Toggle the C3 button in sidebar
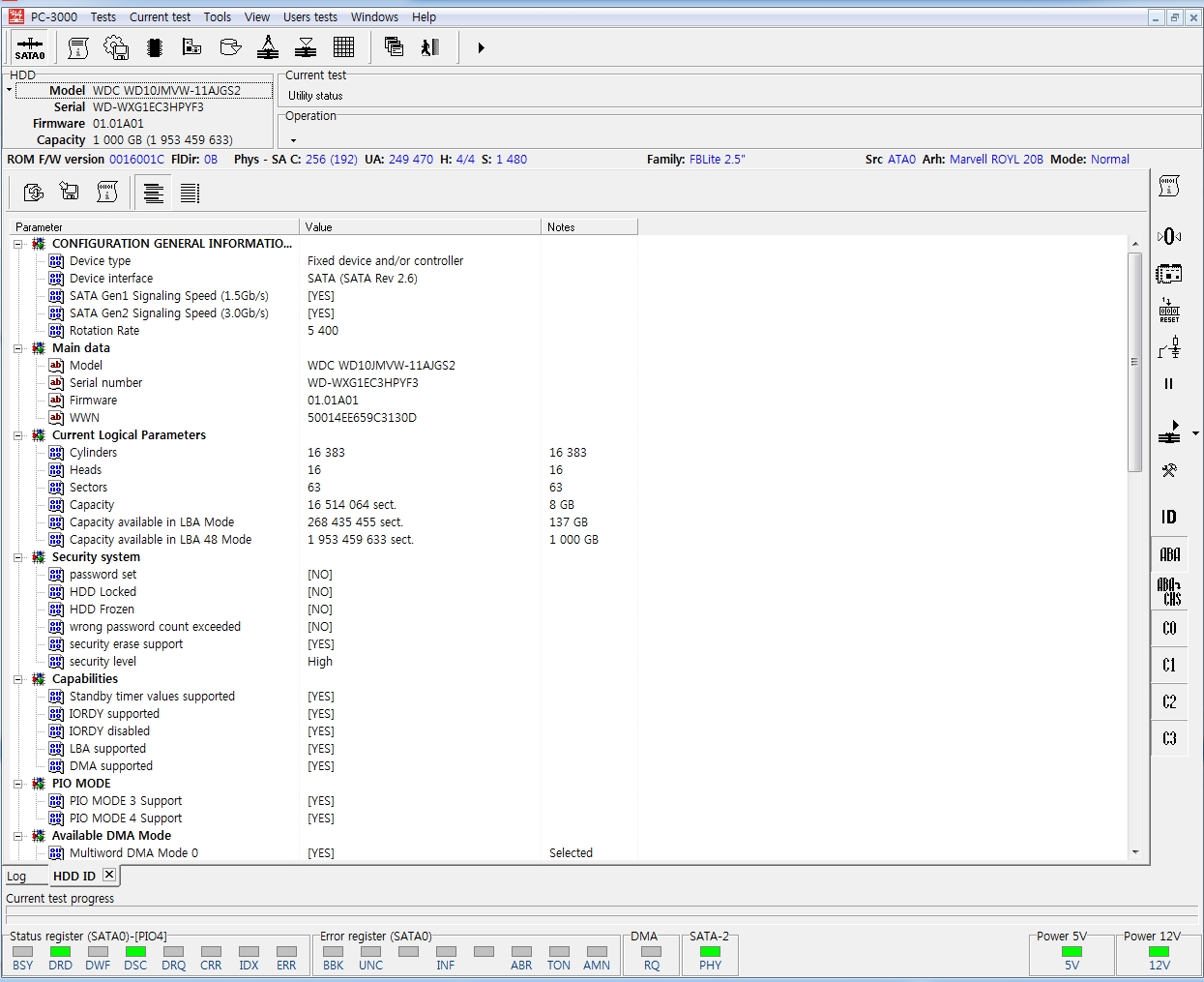Image resolution: width=1204 pixels, height=982 pixels. tap(1169, 738)
